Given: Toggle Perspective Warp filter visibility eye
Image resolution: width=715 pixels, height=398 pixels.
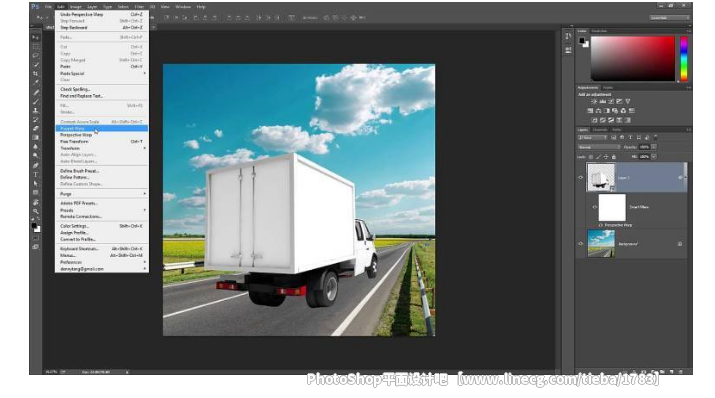Looking at the screenshot, I should coord(601,225).
